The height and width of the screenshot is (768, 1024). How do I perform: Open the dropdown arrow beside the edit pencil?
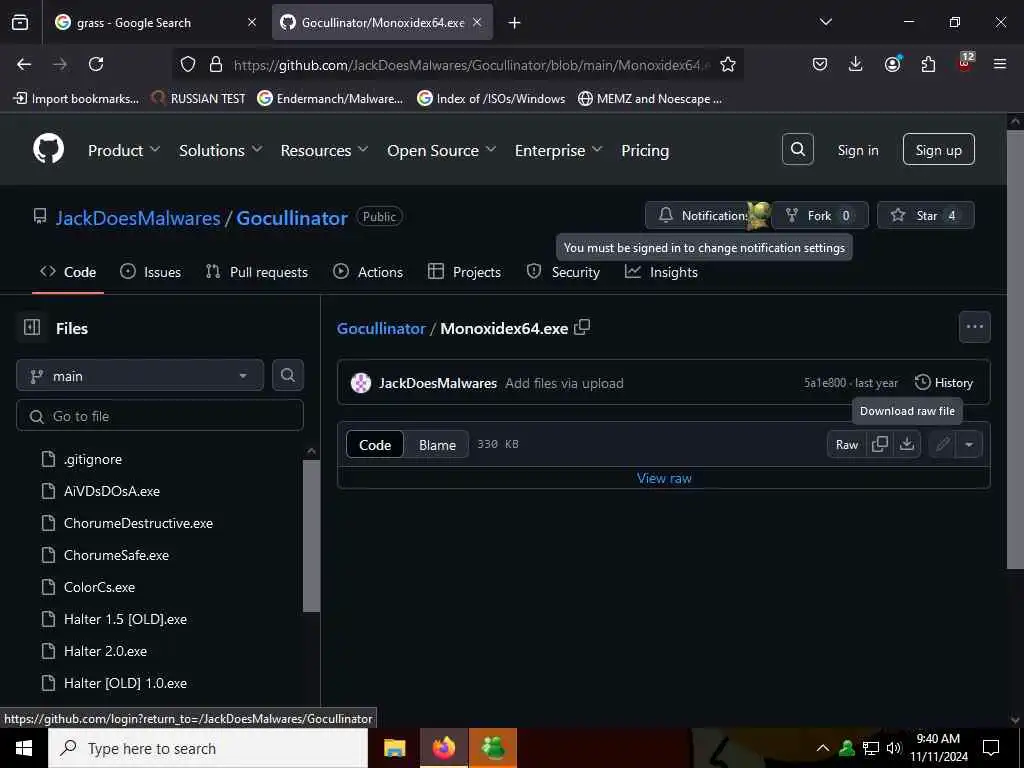[969, 444]
